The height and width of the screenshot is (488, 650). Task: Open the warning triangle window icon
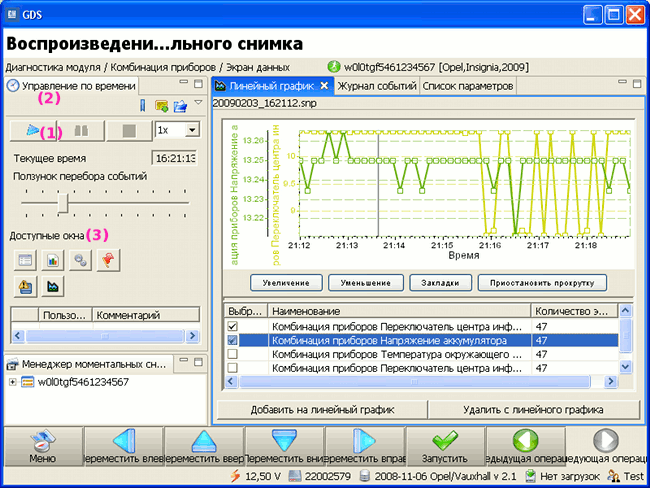25,286
